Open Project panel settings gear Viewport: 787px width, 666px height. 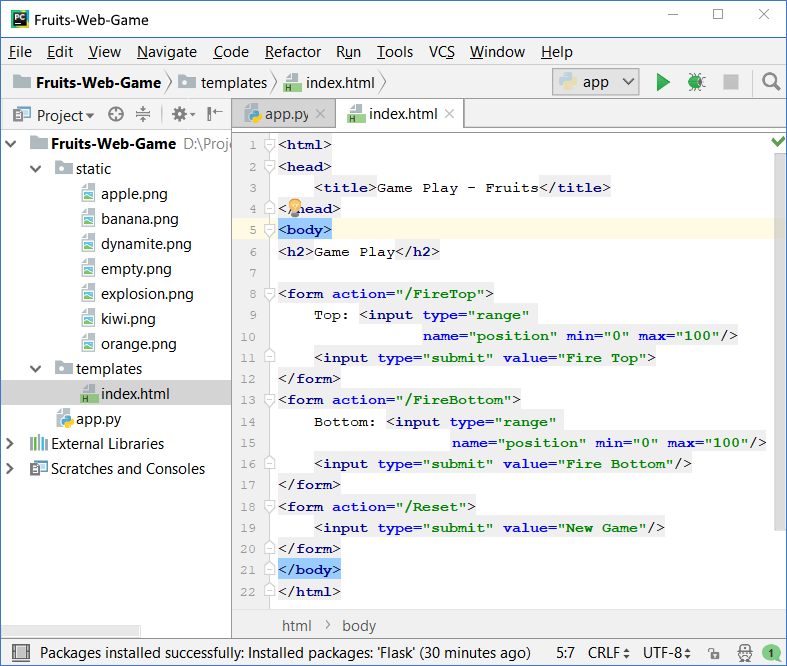coord(178,115)
